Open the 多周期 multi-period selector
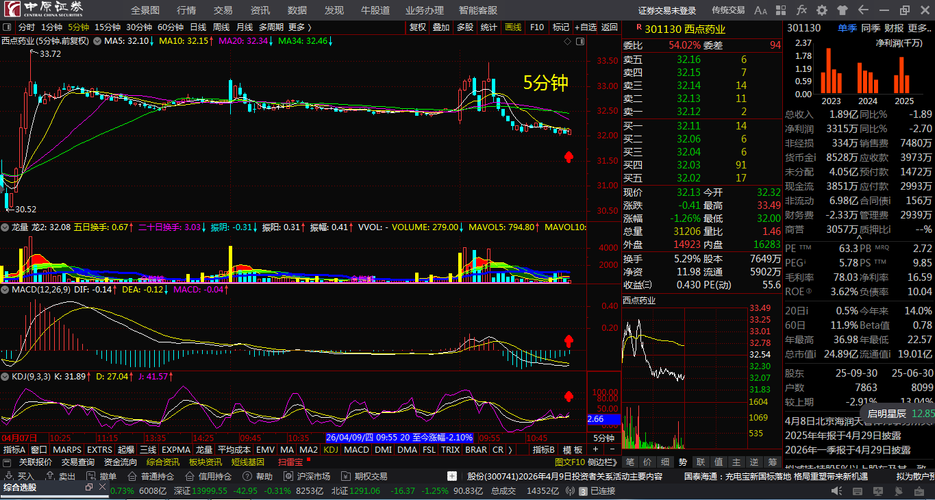Screen dimensions: 935x500 click(x=271, y=27)
